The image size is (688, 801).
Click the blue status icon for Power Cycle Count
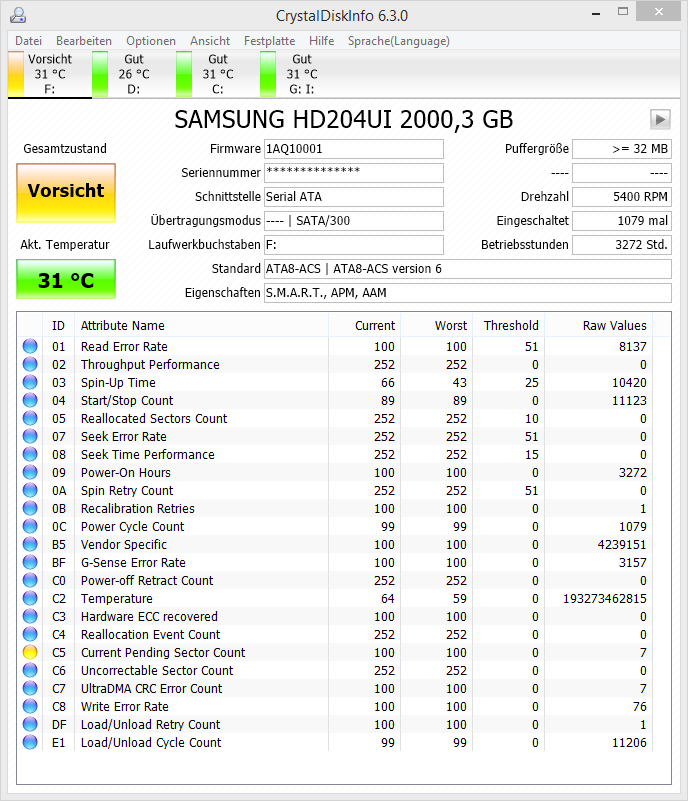30,526
